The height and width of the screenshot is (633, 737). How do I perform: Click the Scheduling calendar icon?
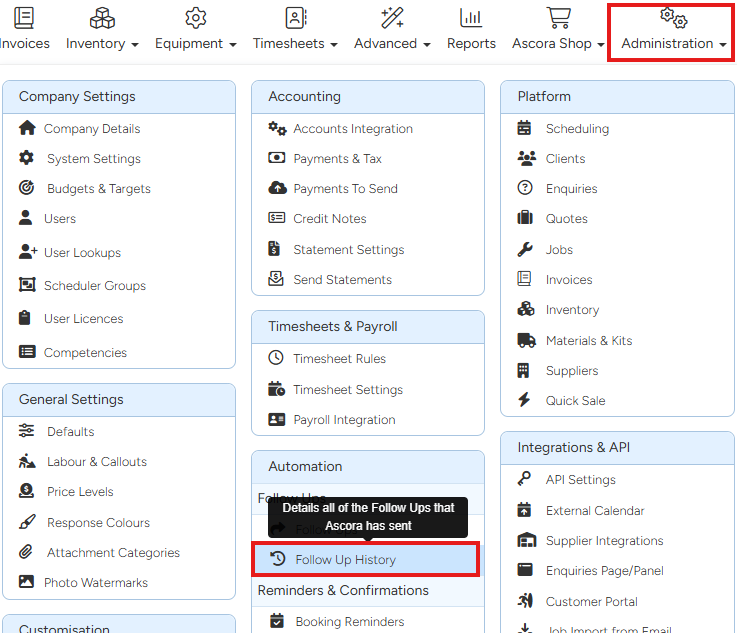pyautogui.click(x=525, y=128)
